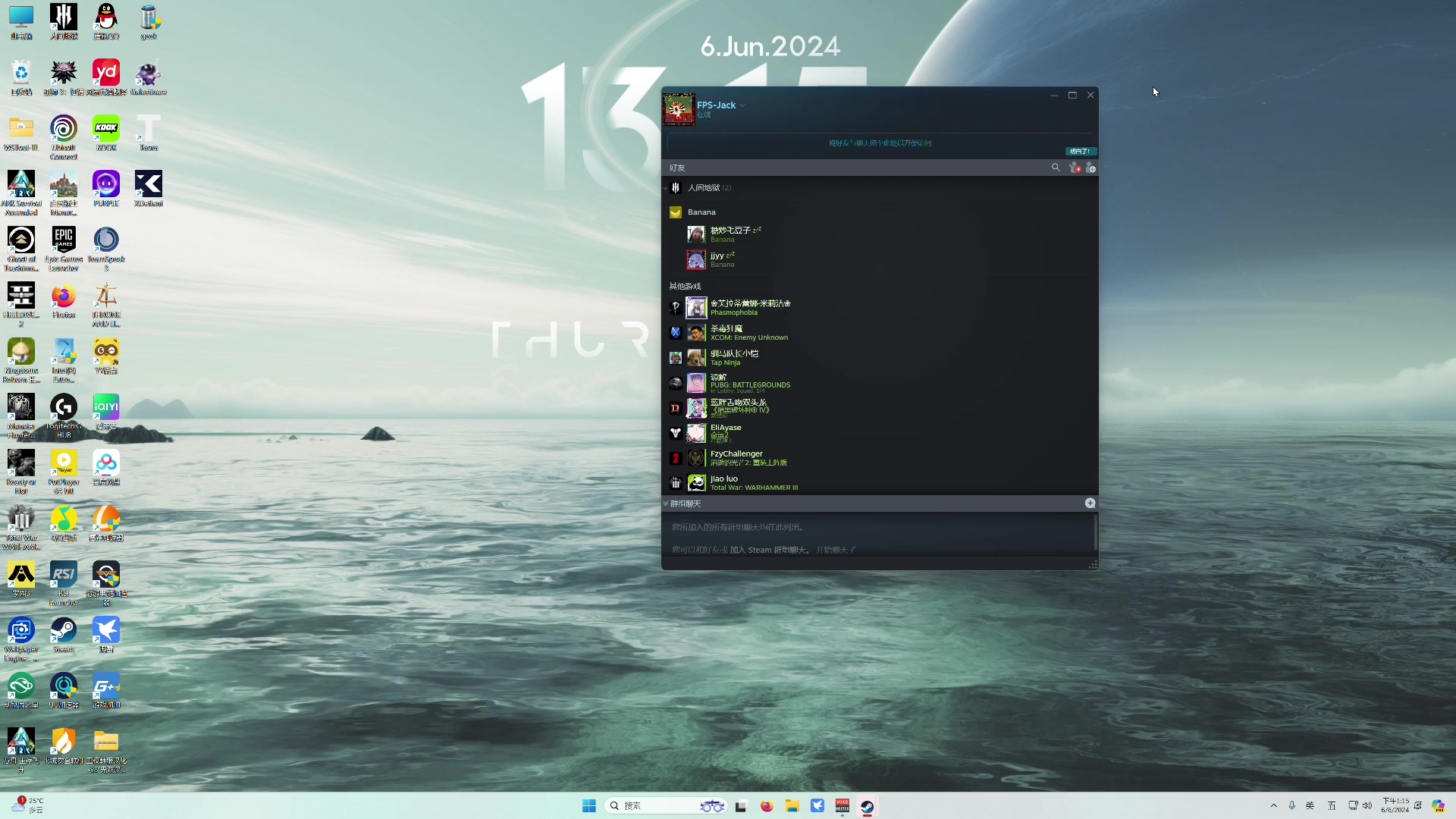
Task: Click the Diablo IV game icon
Action: point(675,408)
